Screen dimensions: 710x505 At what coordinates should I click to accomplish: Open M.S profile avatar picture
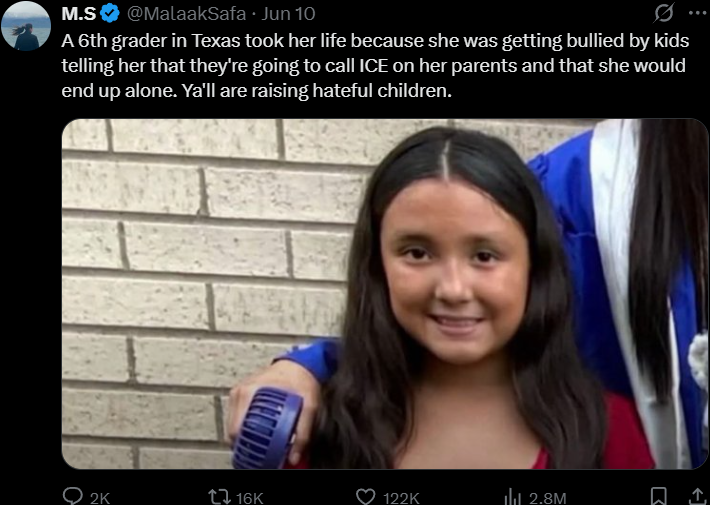(x=26, y=26)
